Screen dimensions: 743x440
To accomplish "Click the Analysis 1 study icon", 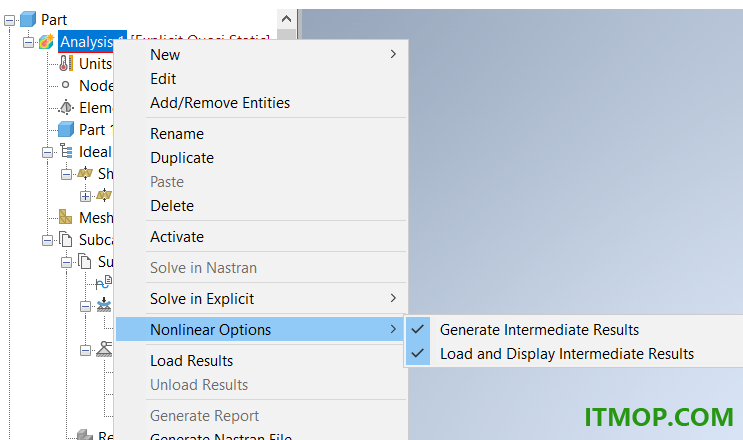I will 46,42.
